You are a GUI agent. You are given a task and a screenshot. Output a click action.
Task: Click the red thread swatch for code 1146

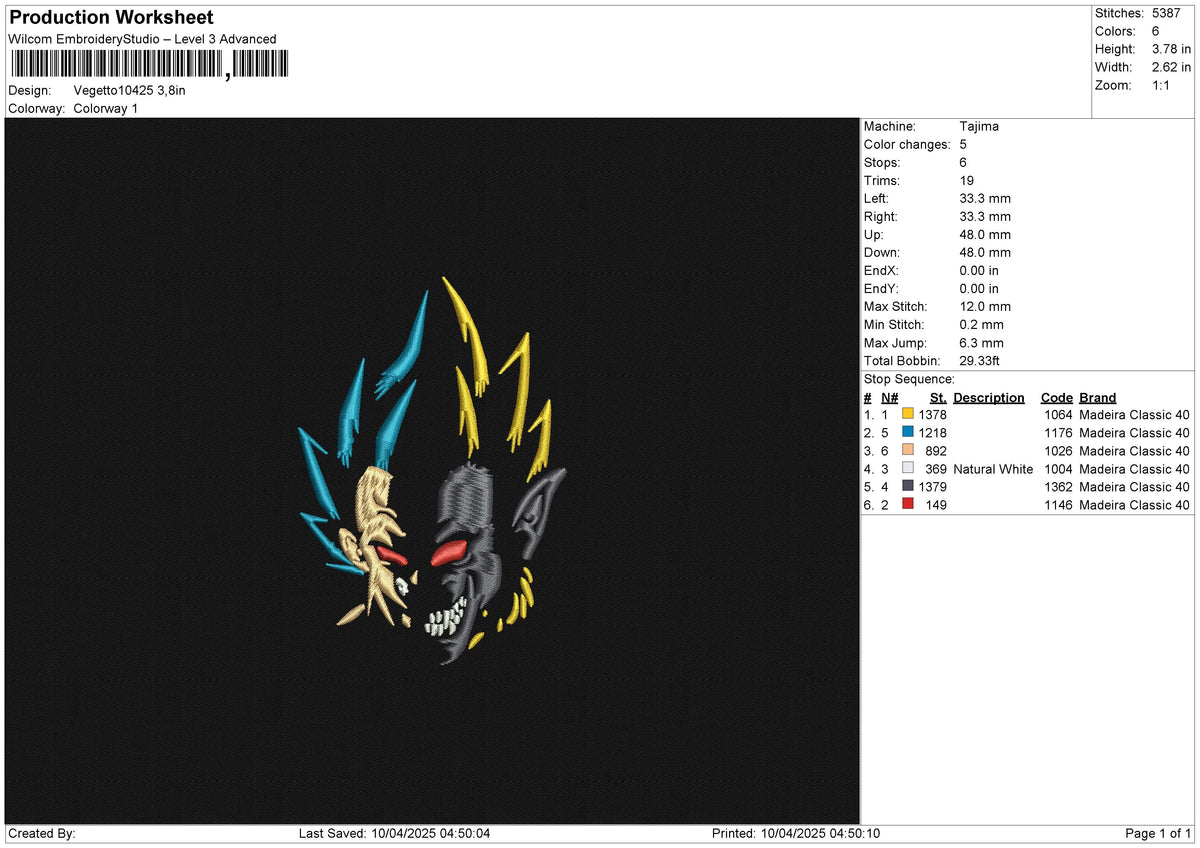(x=908, y=505)
